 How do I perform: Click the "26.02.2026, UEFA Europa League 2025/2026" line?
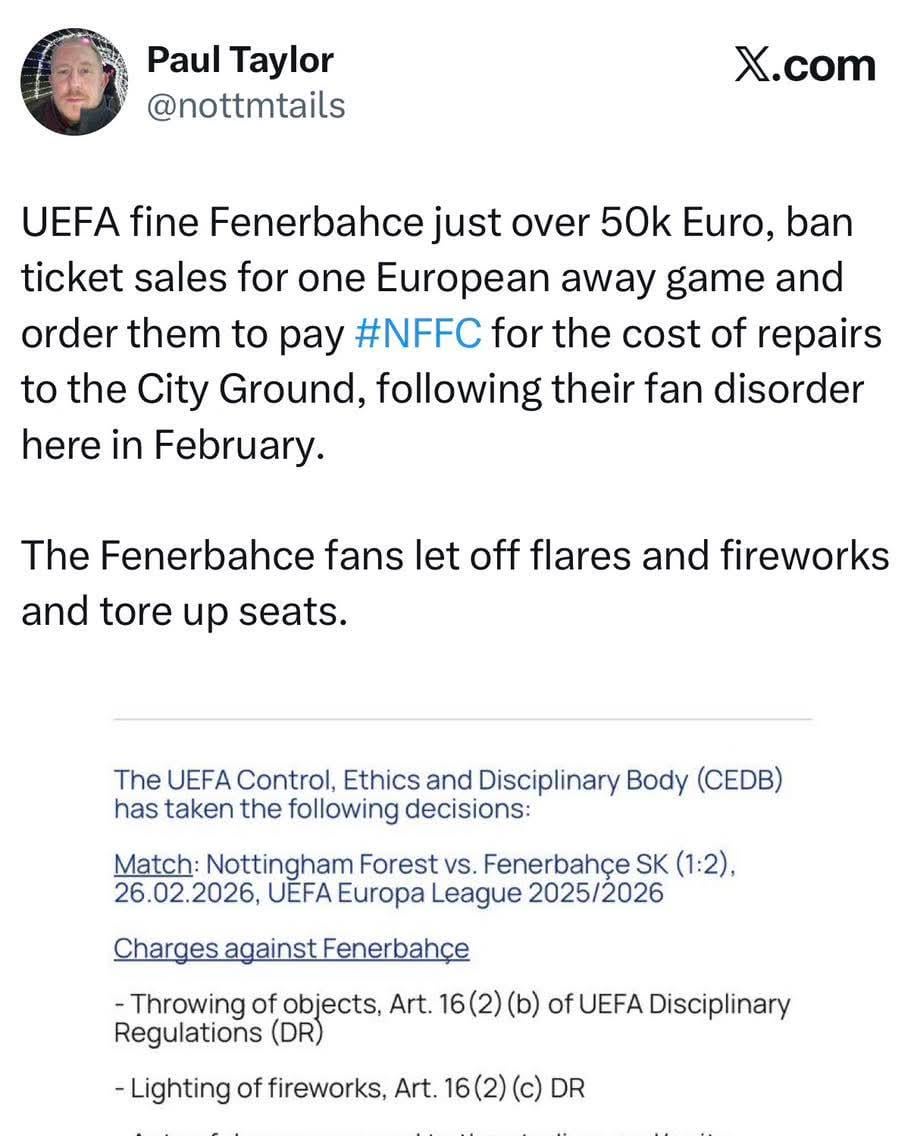point(388,892)
